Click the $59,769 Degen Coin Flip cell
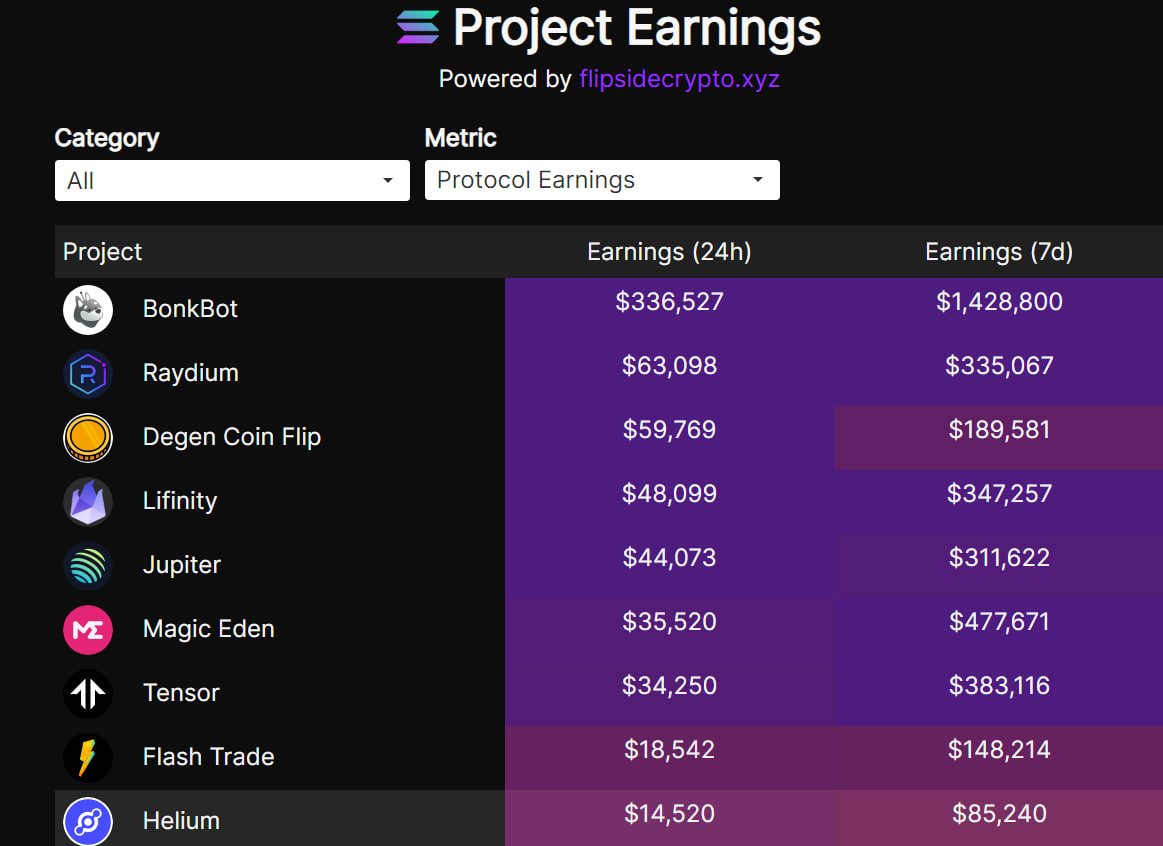This screenshot has height=846, width=1163. pyautogui.click(x=670, y=438)
